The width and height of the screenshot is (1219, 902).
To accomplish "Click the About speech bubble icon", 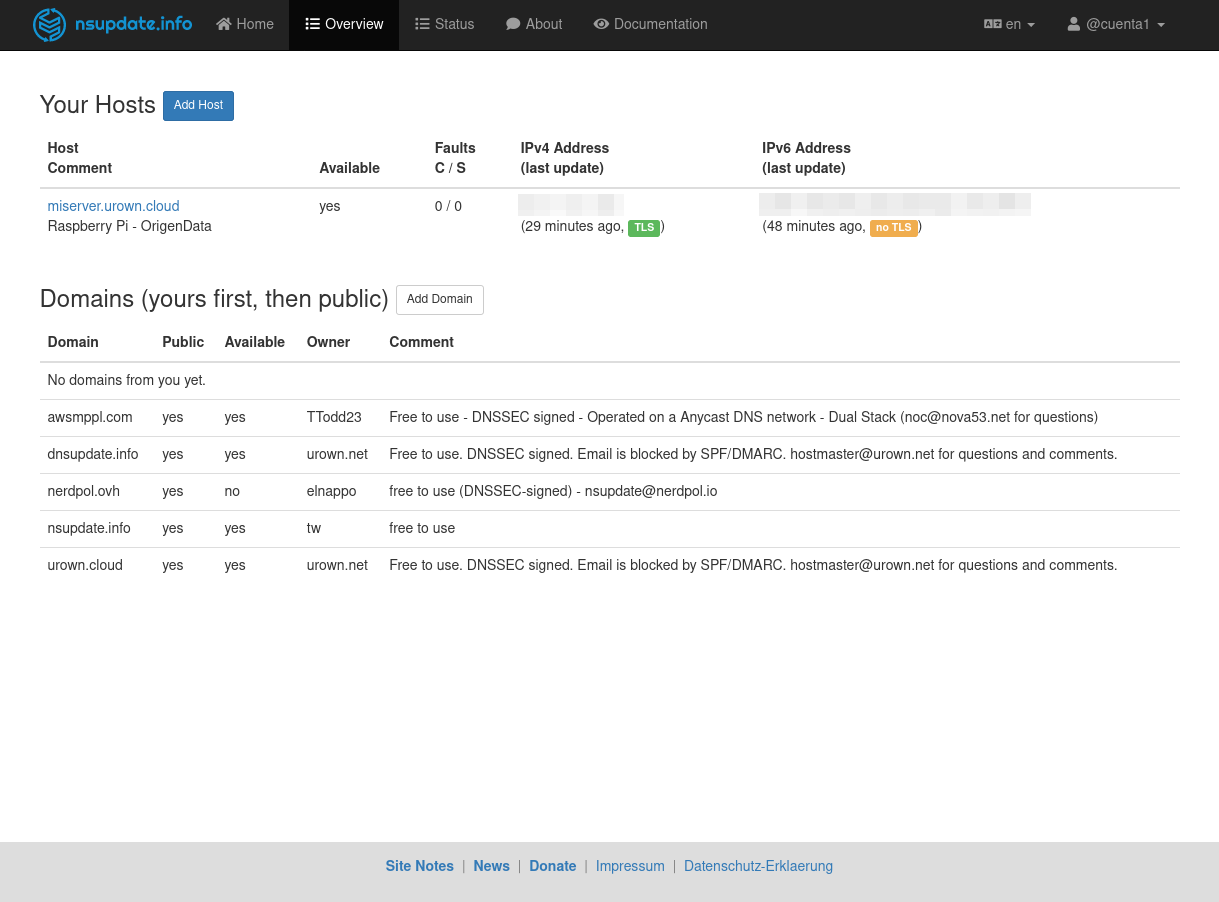I will point(513,24).
